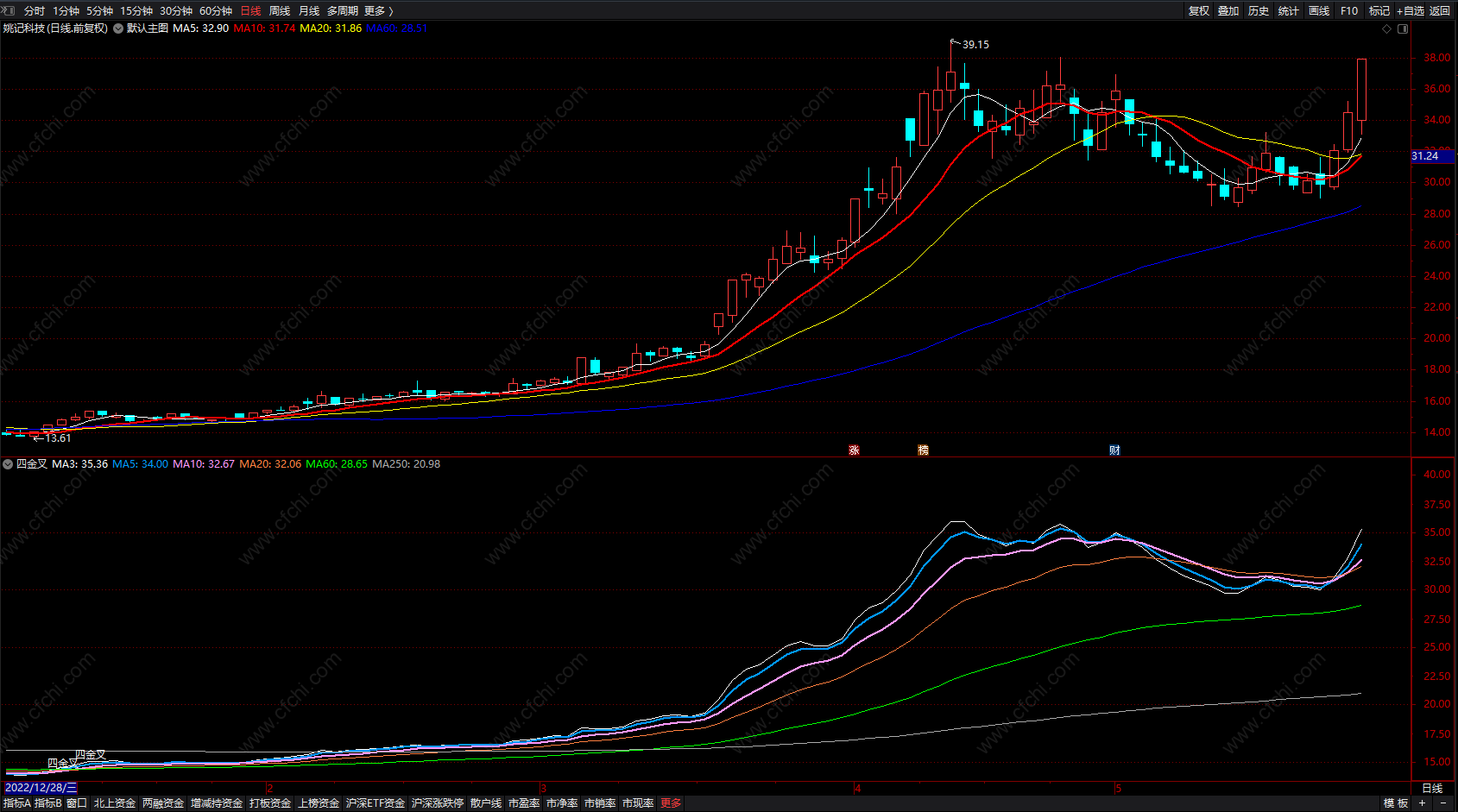Viewport: 1458px width, 812px height.
Task: Click the 四金叉 indicator name
Action: pyautogui.click(x=32, y=464)
